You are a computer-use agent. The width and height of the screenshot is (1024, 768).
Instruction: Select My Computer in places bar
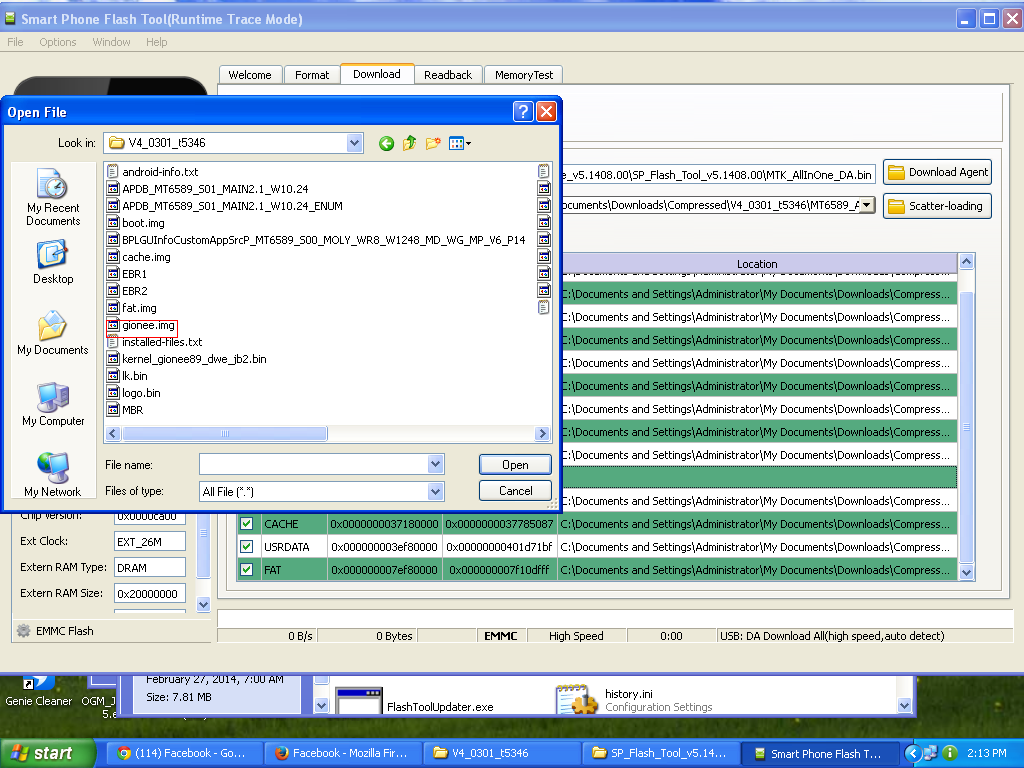pyautogui.click(x=53, y=405)
